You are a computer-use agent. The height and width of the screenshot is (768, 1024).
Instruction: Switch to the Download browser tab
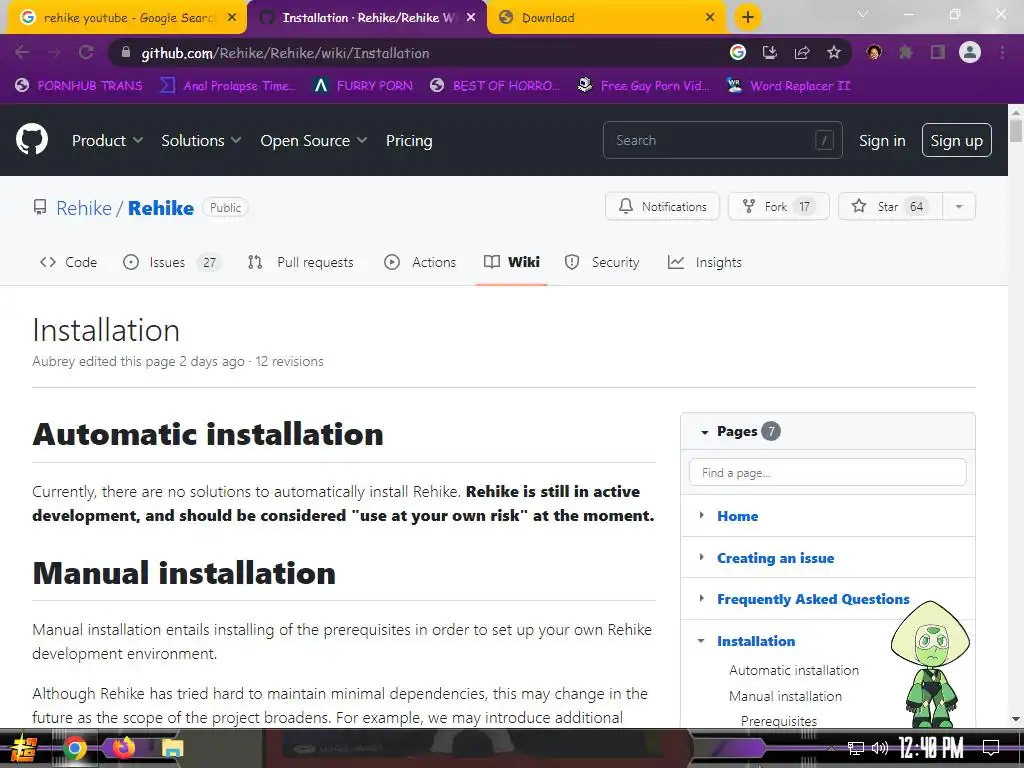(x=605, y=18)
